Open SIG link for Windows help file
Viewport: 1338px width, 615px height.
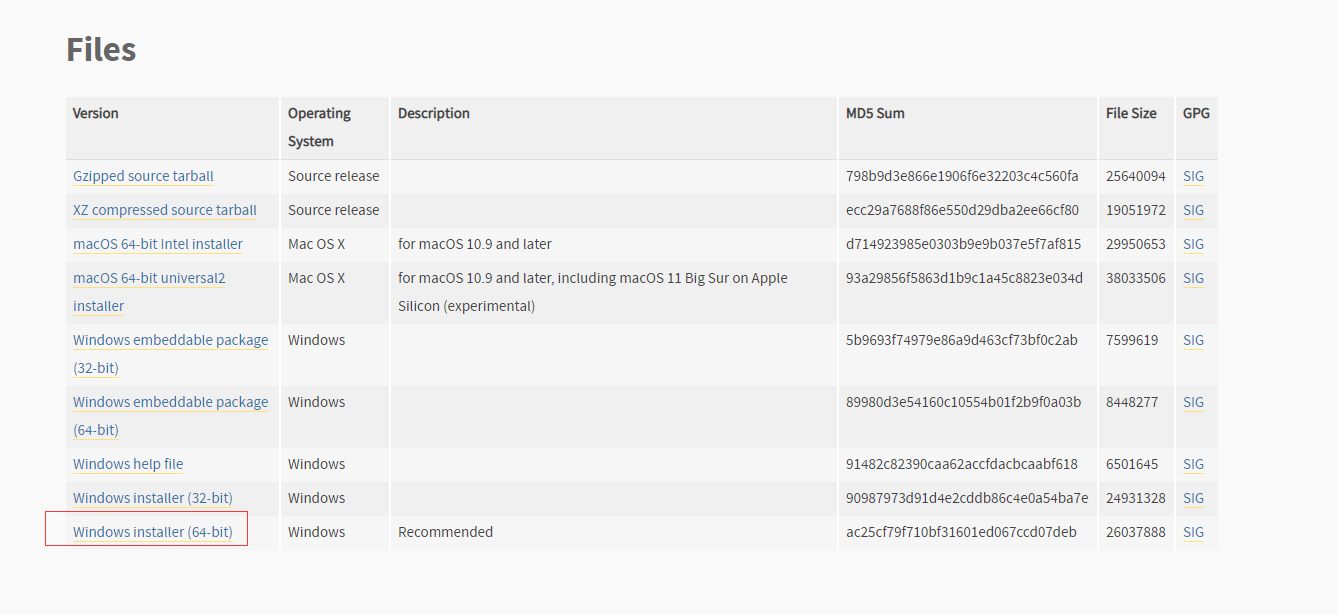click(x=1193, y=464)
